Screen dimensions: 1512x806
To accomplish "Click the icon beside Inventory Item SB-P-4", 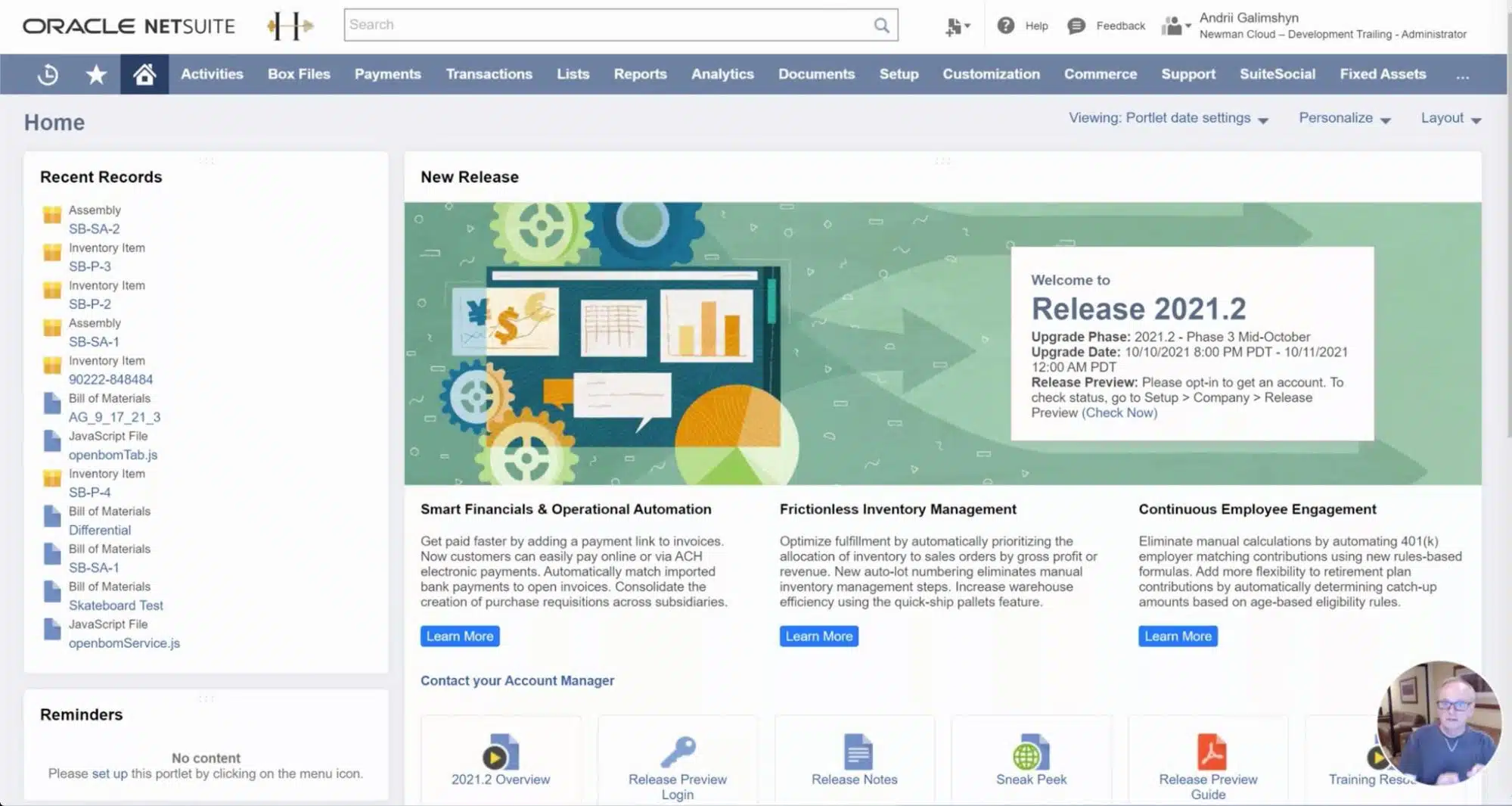I will click(x=52, y=478).
